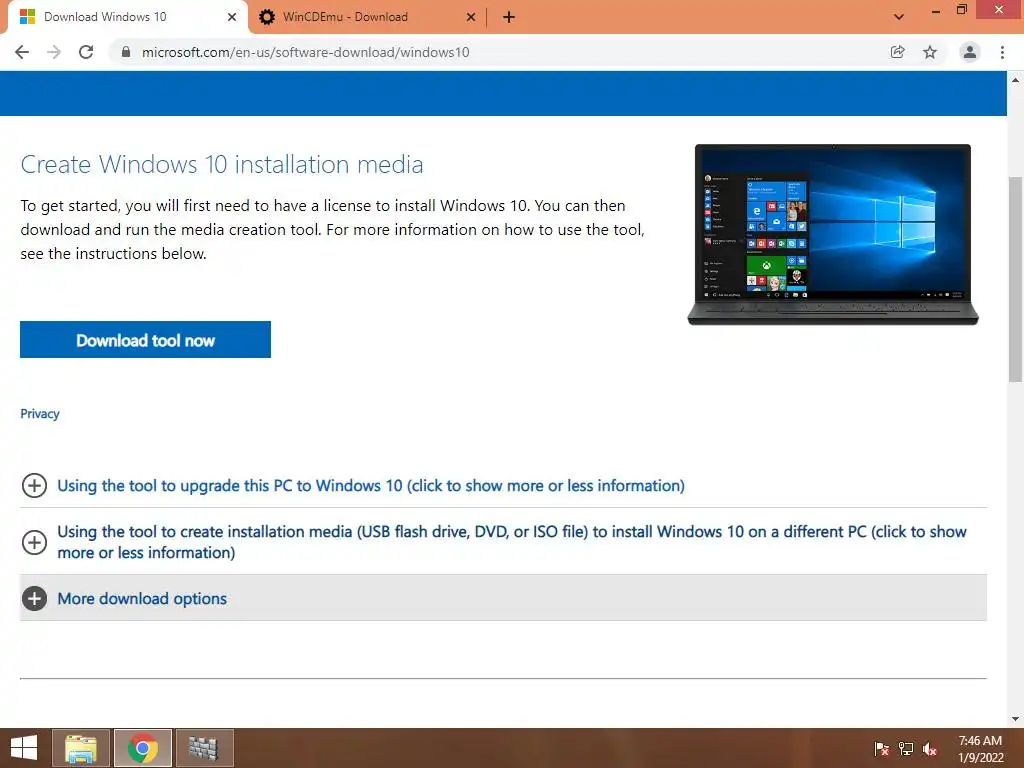Open the third taskbar app with grid icon
Viewport: 1024px width, 768px height.
click(204, 748)
